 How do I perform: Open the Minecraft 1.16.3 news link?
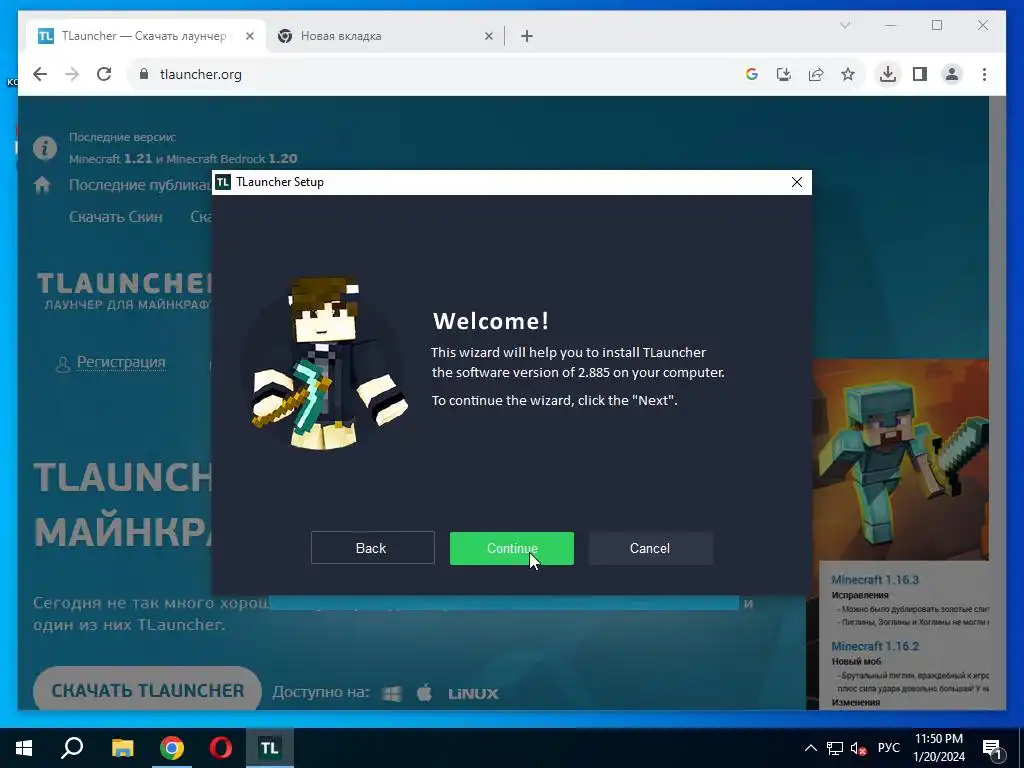(x=875, y=580)
